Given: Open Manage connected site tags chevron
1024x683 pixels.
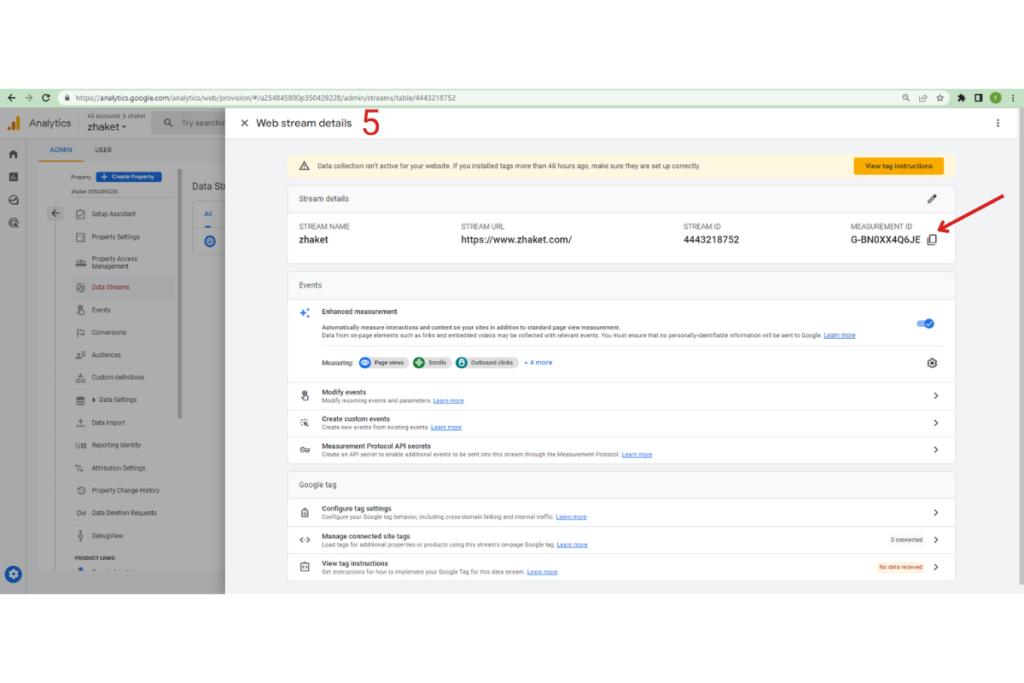Looking at the screenshot, I should [936, 540].
